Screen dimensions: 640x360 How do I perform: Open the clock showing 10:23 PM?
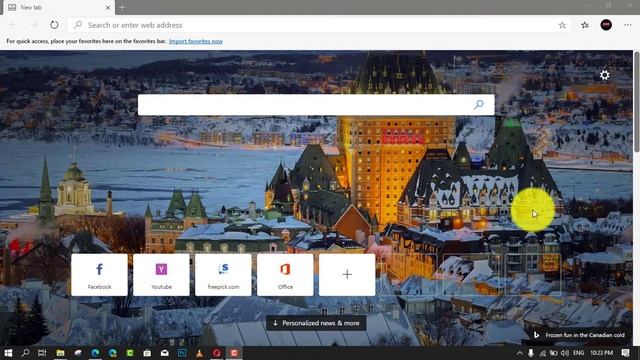tap(601, 353)
